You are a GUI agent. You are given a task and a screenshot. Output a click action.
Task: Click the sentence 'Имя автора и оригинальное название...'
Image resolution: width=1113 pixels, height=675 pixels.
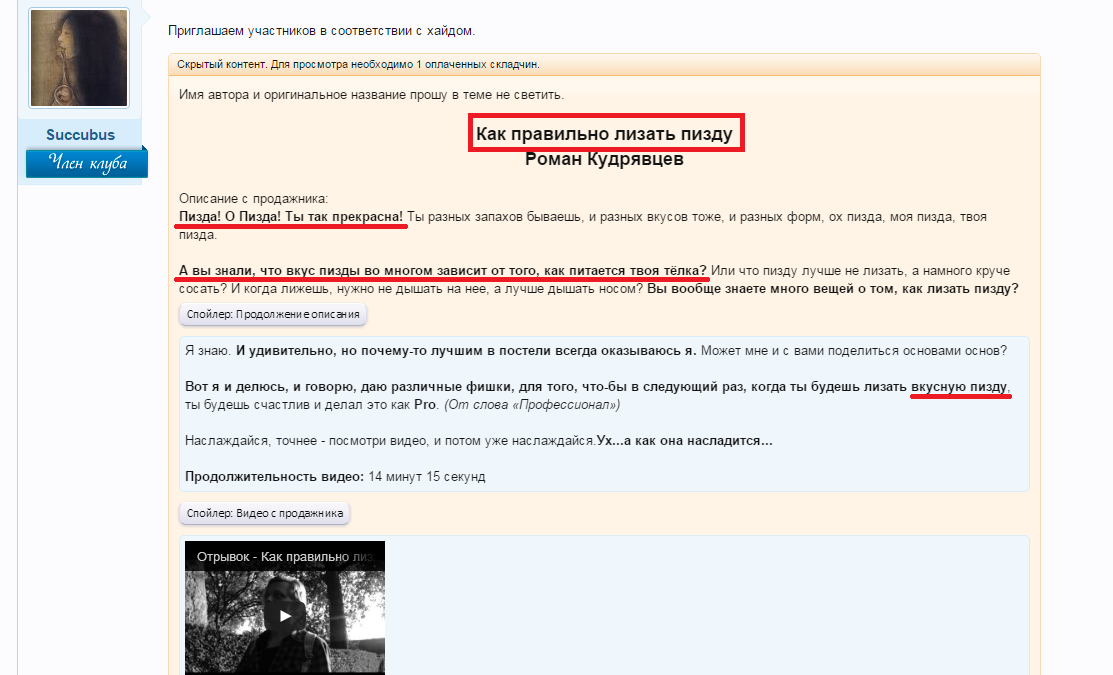pos(371,94)
